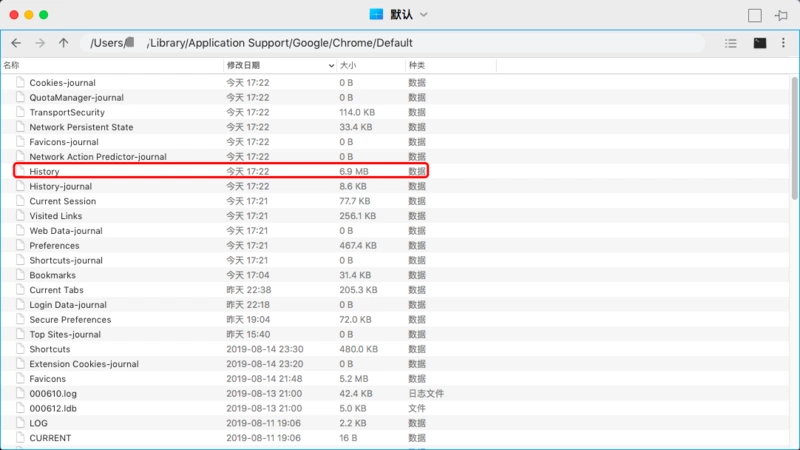Viewport: 800px width, 450px height.
Task: Click the pin window icon
Action: point(781,15)
